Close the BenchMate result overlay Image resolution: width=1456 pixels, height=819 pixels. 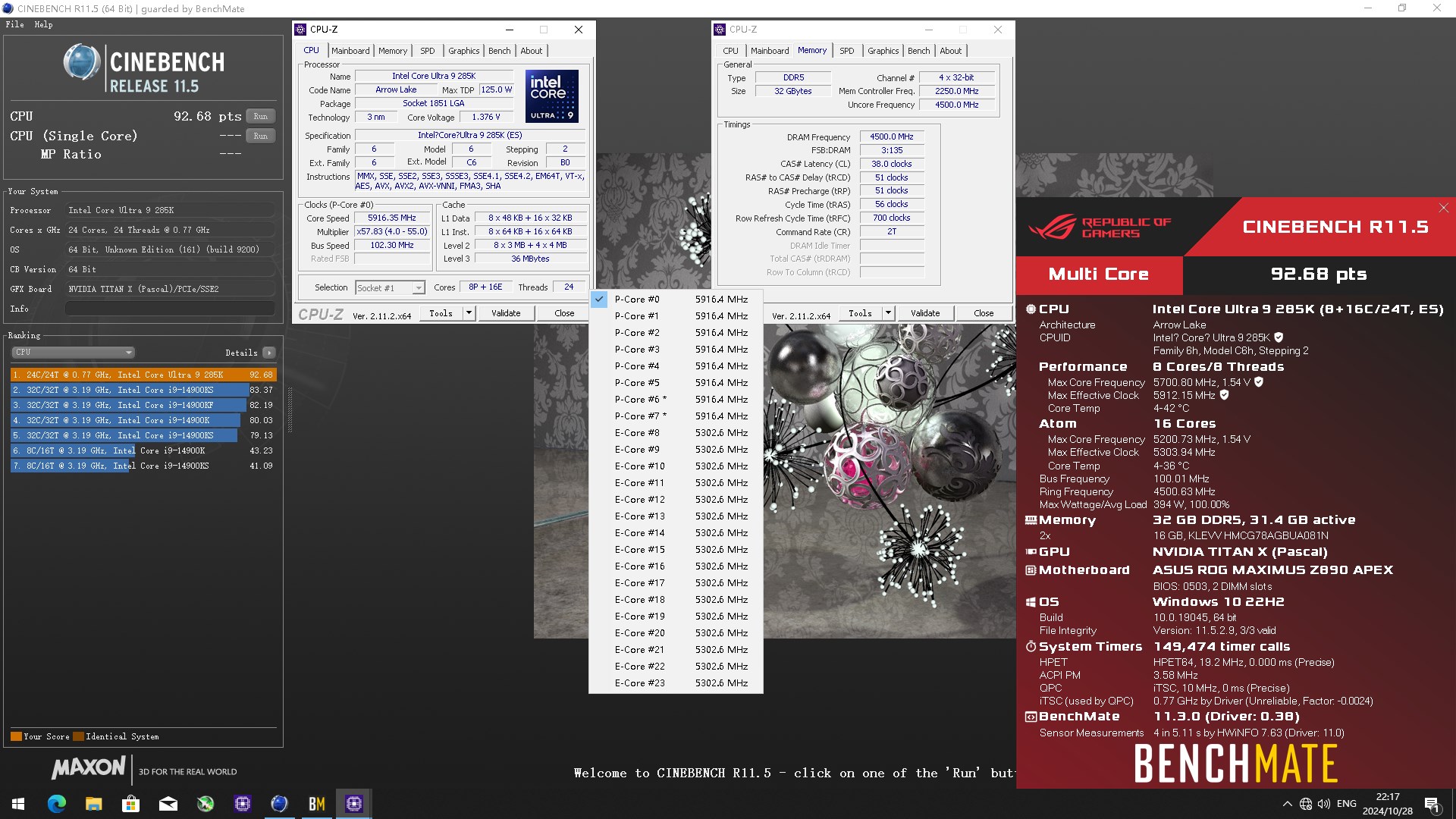1444,208
